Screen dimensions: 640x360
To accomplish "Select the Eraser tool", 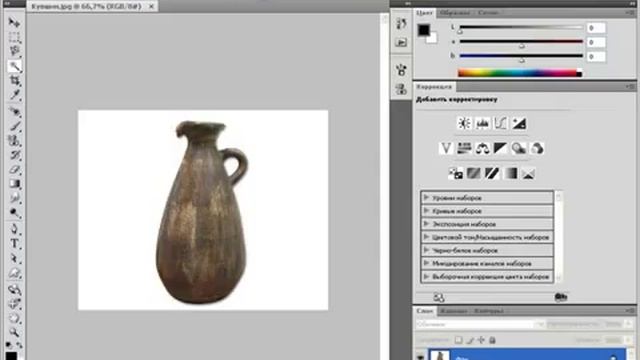I will (x=14, y=169).
